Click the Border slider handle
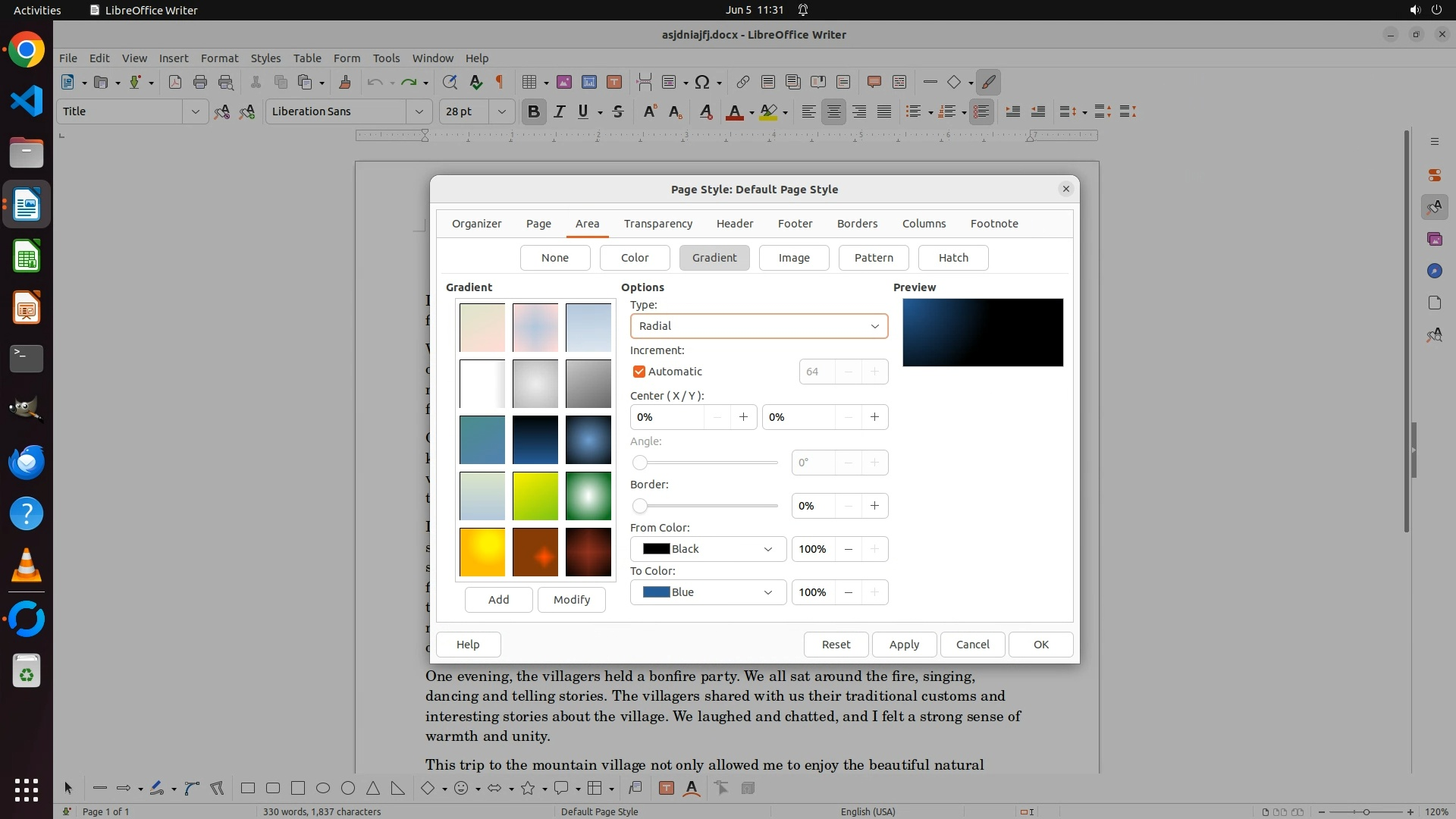 click(640, 506)
